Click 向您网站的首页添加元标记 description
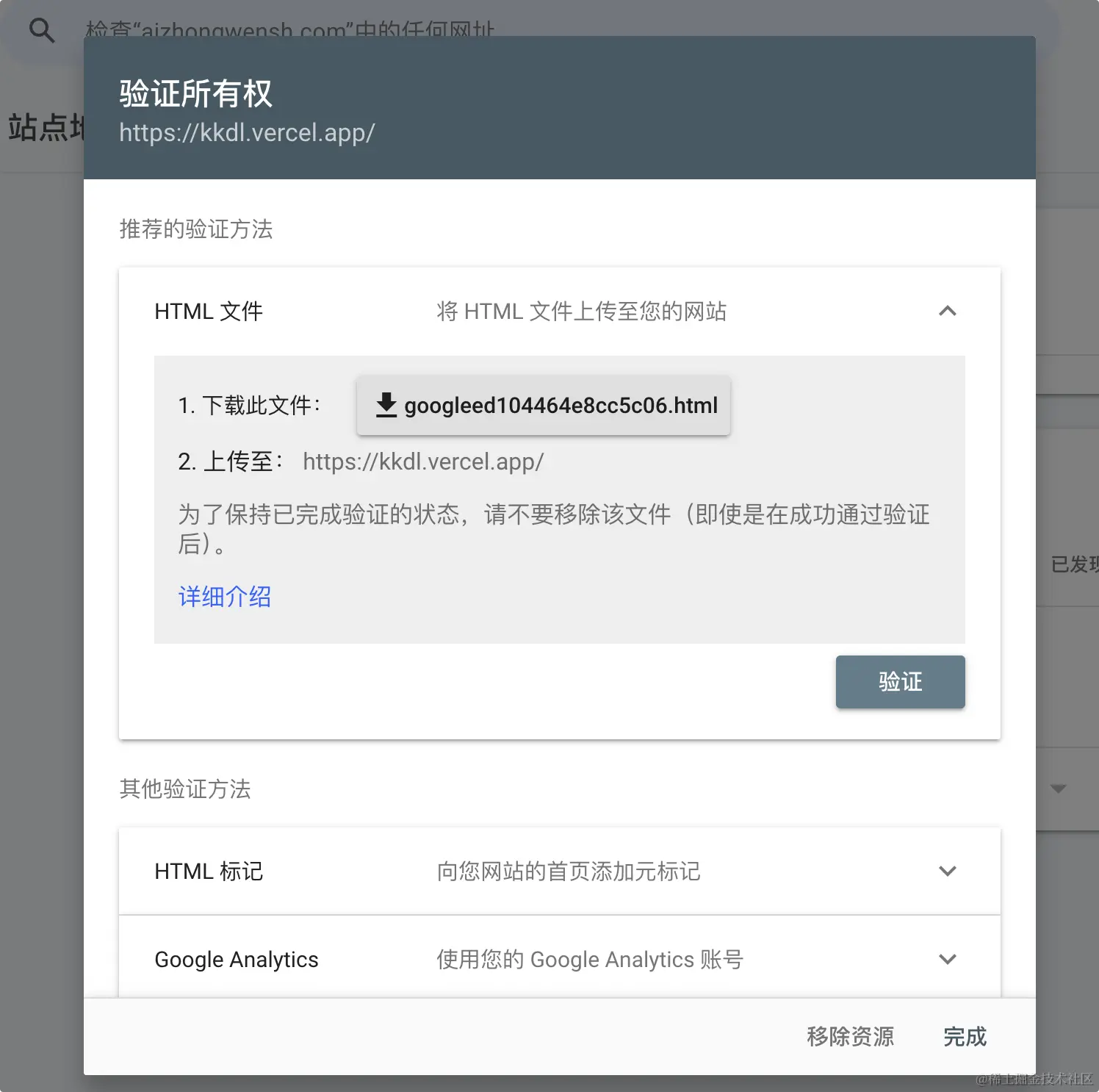 pyautogui.click(x=569, y=872)
